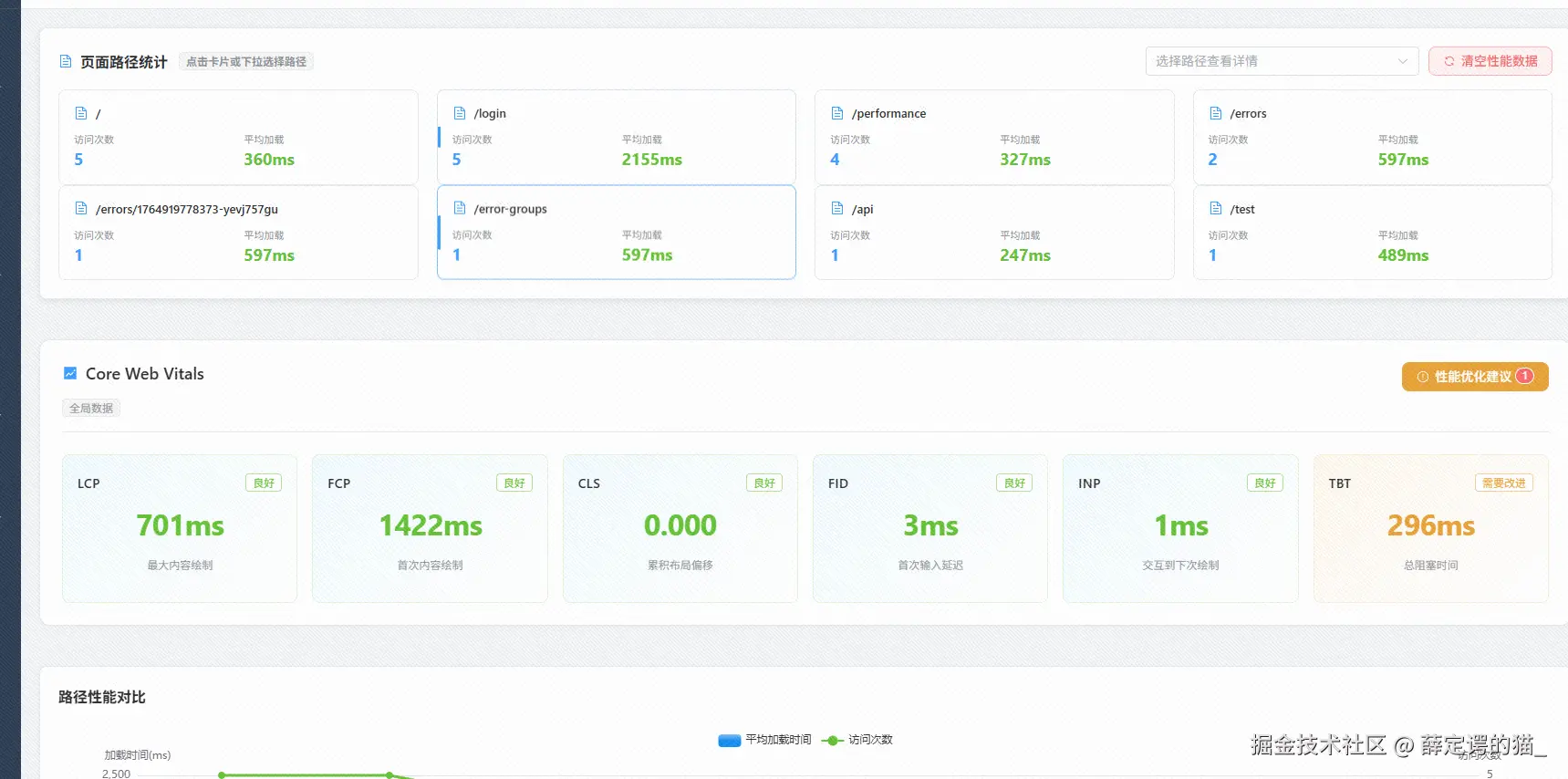The height and width of the screenshot is (779, 1568).
Task: Toggle the 平均加载时间 legend series
Action: click(764, 740)
